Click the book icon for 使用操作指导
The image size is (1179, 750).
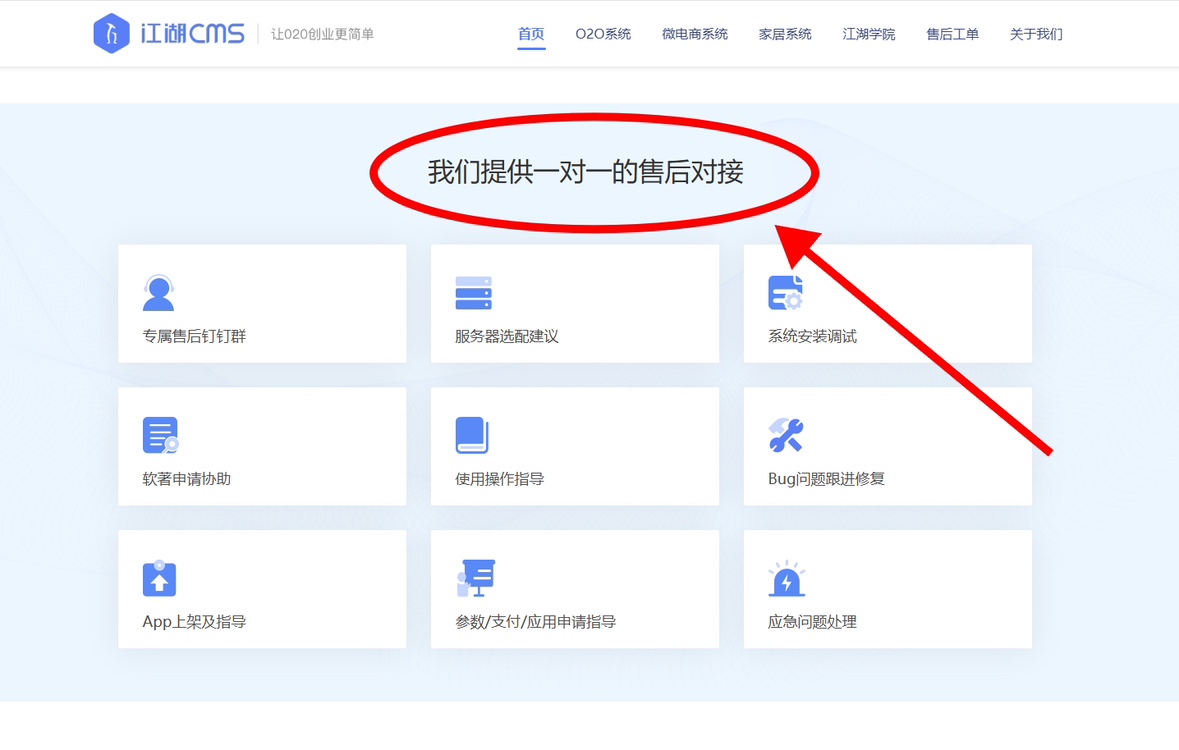(x=472, y=435)
